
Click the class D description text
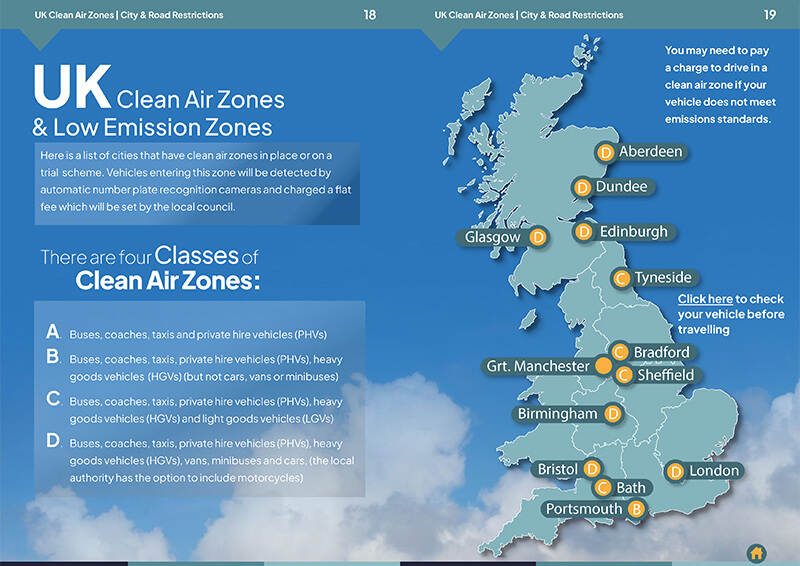(212, 460)
